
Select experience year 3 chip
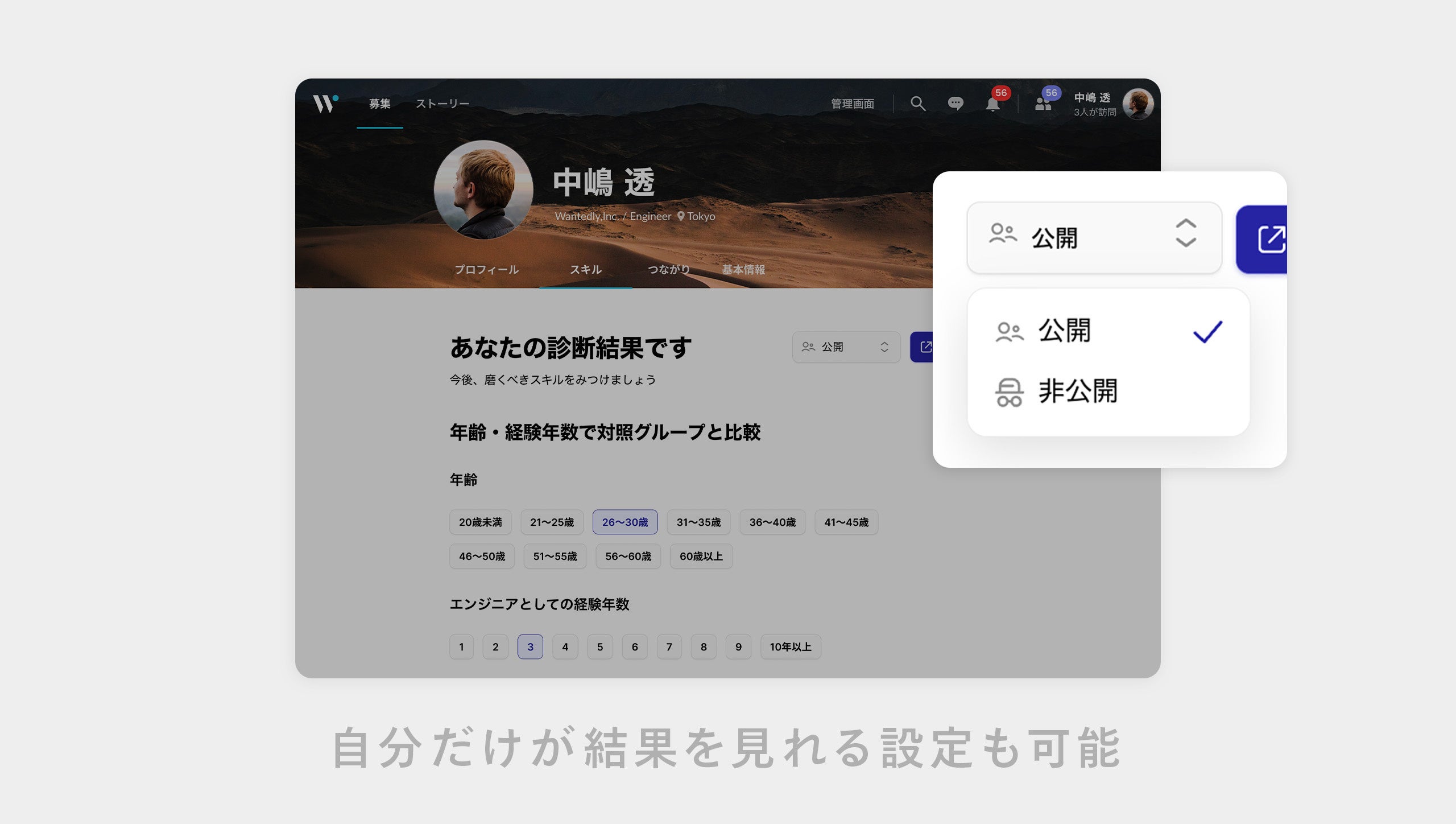[x=530, y=647]
